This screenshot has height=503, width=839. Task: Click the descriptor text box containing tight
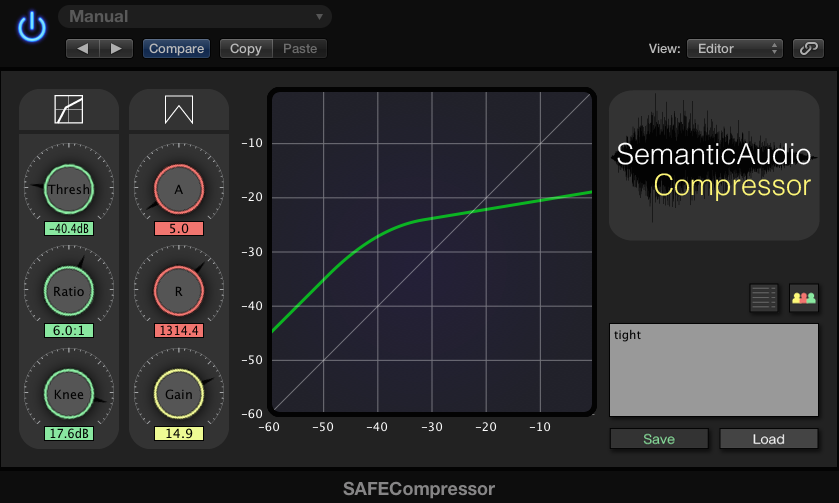tap(714, 370)
